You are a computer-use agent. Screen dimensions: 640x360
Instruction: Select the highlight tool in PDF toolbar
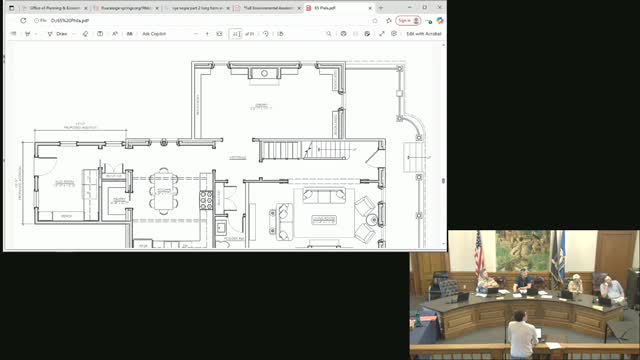(x=28, y=34)
